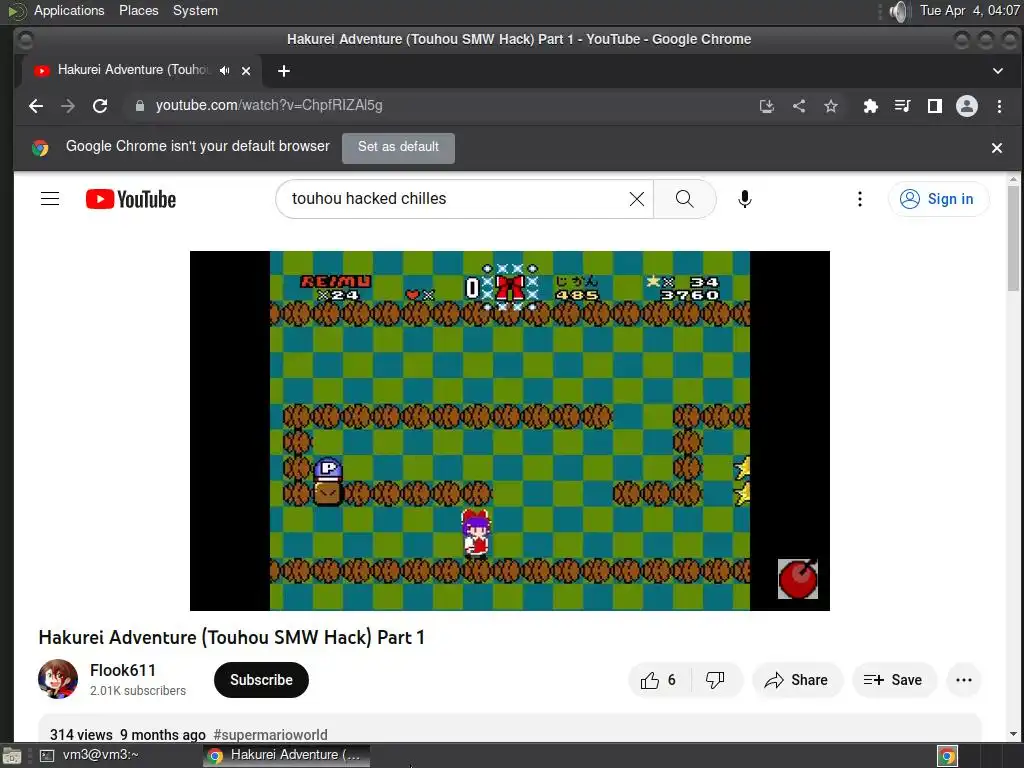Open the Applications menu

69,10
